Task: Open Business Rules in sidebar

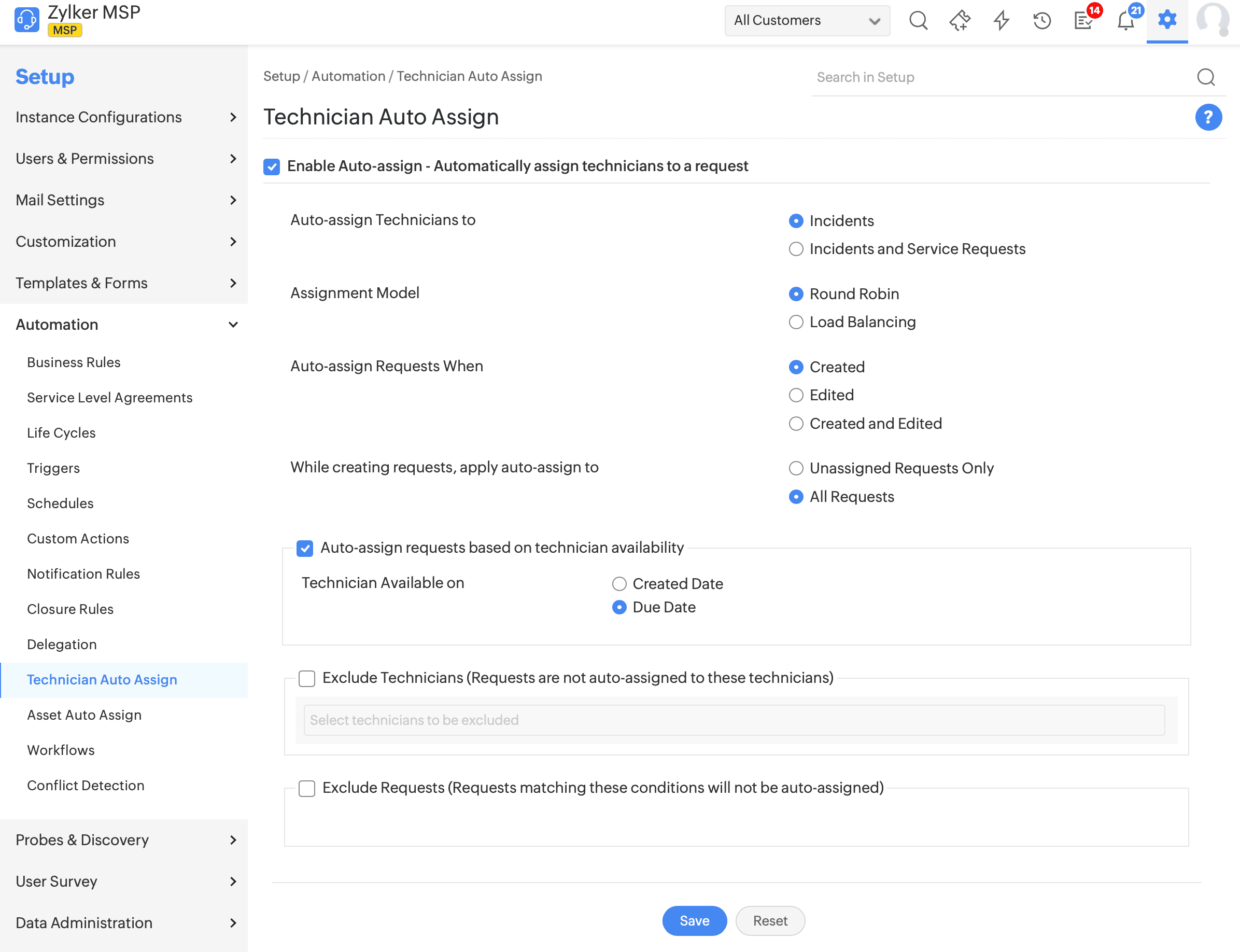Action: [74, 362]
